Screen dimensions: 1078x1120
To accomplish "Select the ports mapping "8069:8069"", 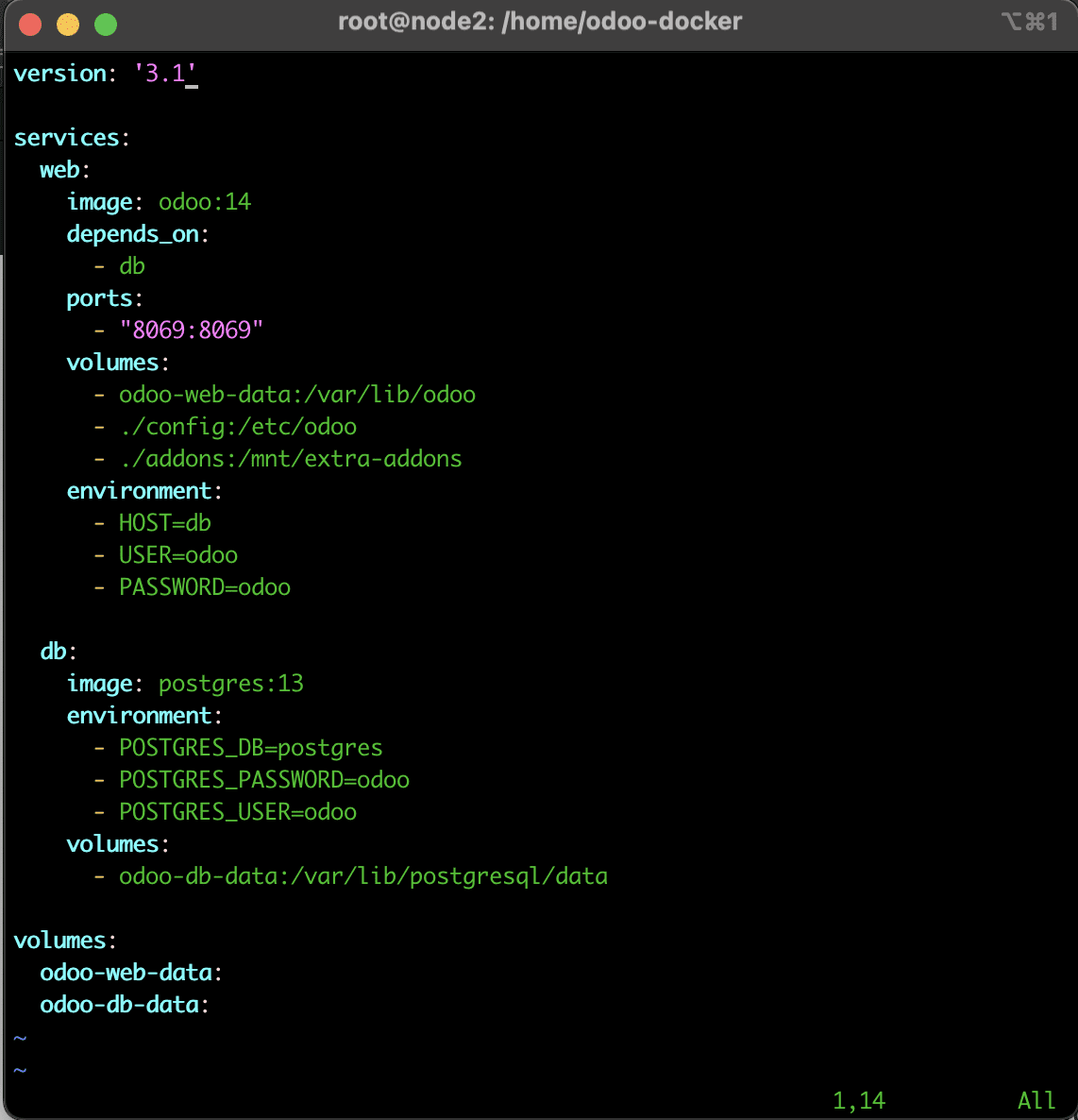I will (x=191, y=330).
